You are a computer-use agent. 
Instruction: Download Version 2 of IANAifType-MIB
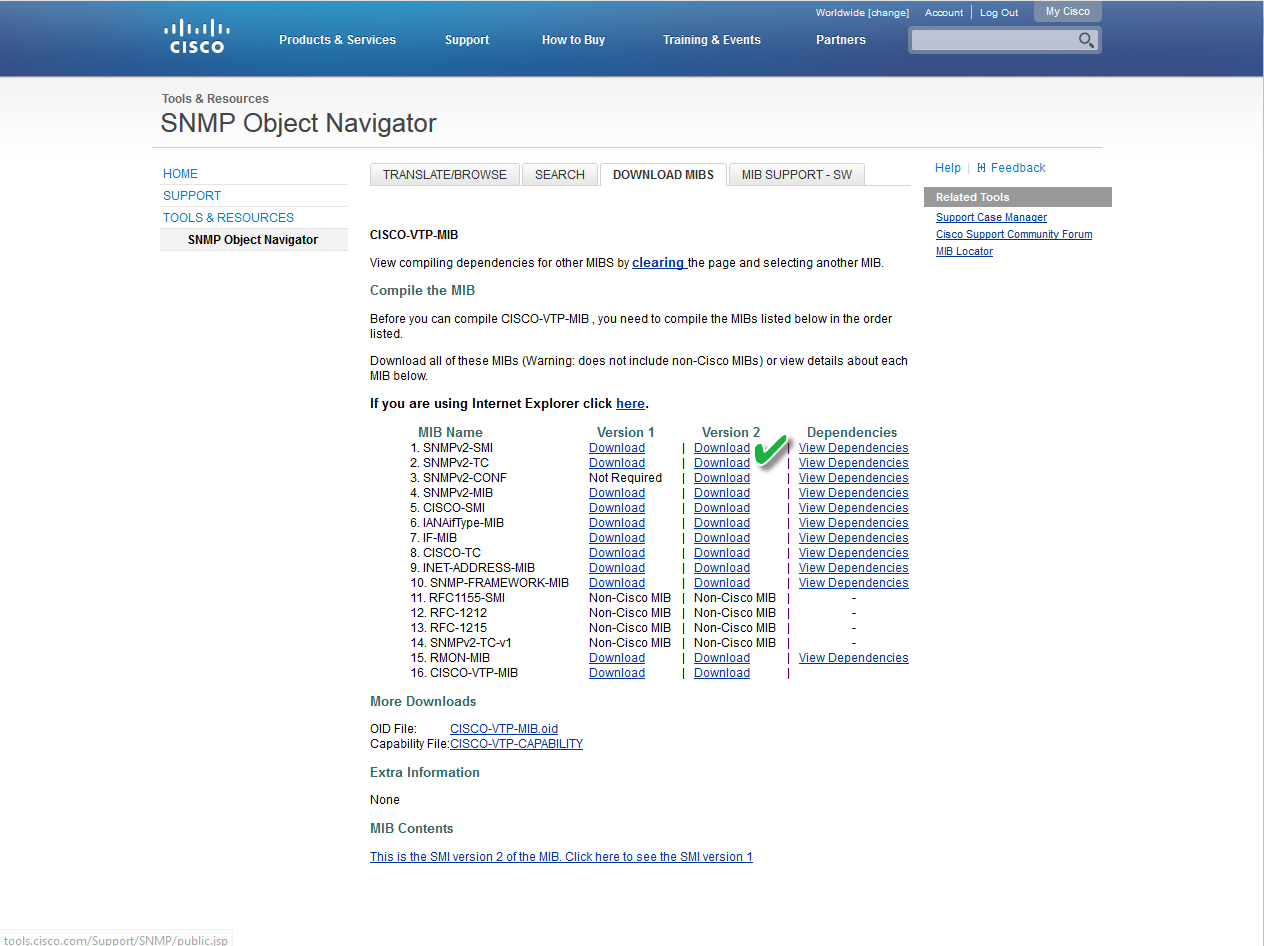coord(722,523)
